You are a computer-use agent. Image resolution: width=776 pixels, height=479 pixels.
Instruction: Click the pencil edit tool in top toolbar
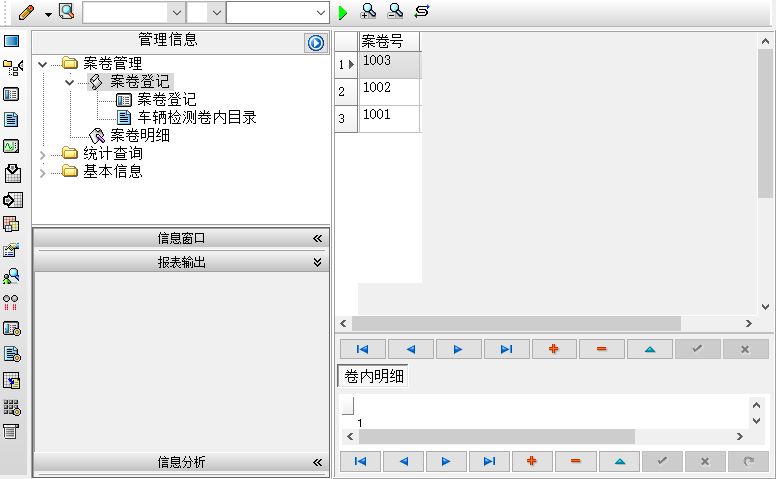pyautogui.click(x=26, y=12)
